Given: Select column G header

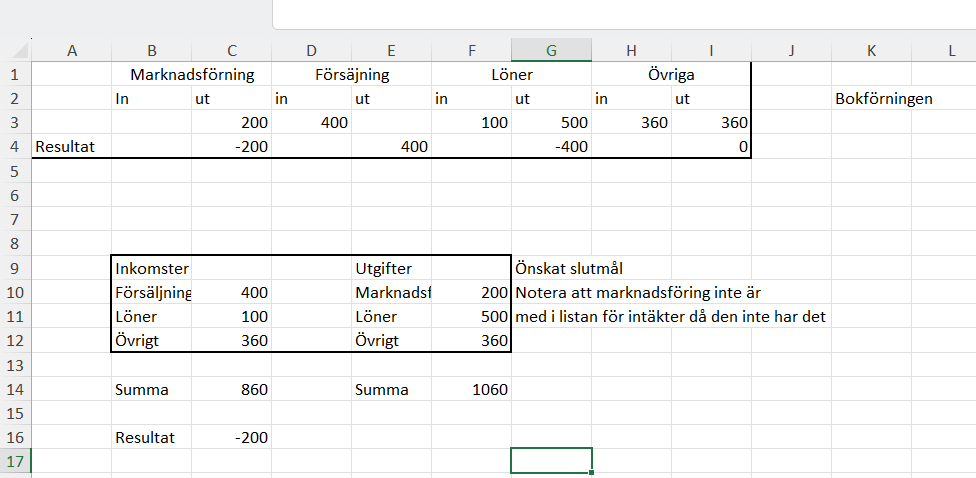Looking at the screenshot, I should pos(551,51).
